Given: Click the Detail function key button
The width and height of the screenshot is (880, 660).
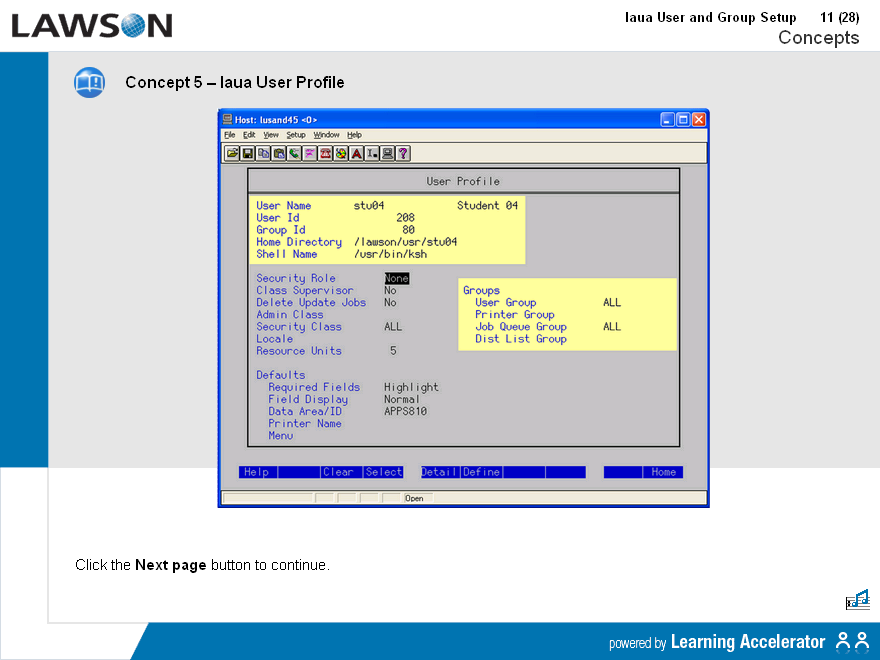Looking at the screenshot, I should [x=441, y=472].
